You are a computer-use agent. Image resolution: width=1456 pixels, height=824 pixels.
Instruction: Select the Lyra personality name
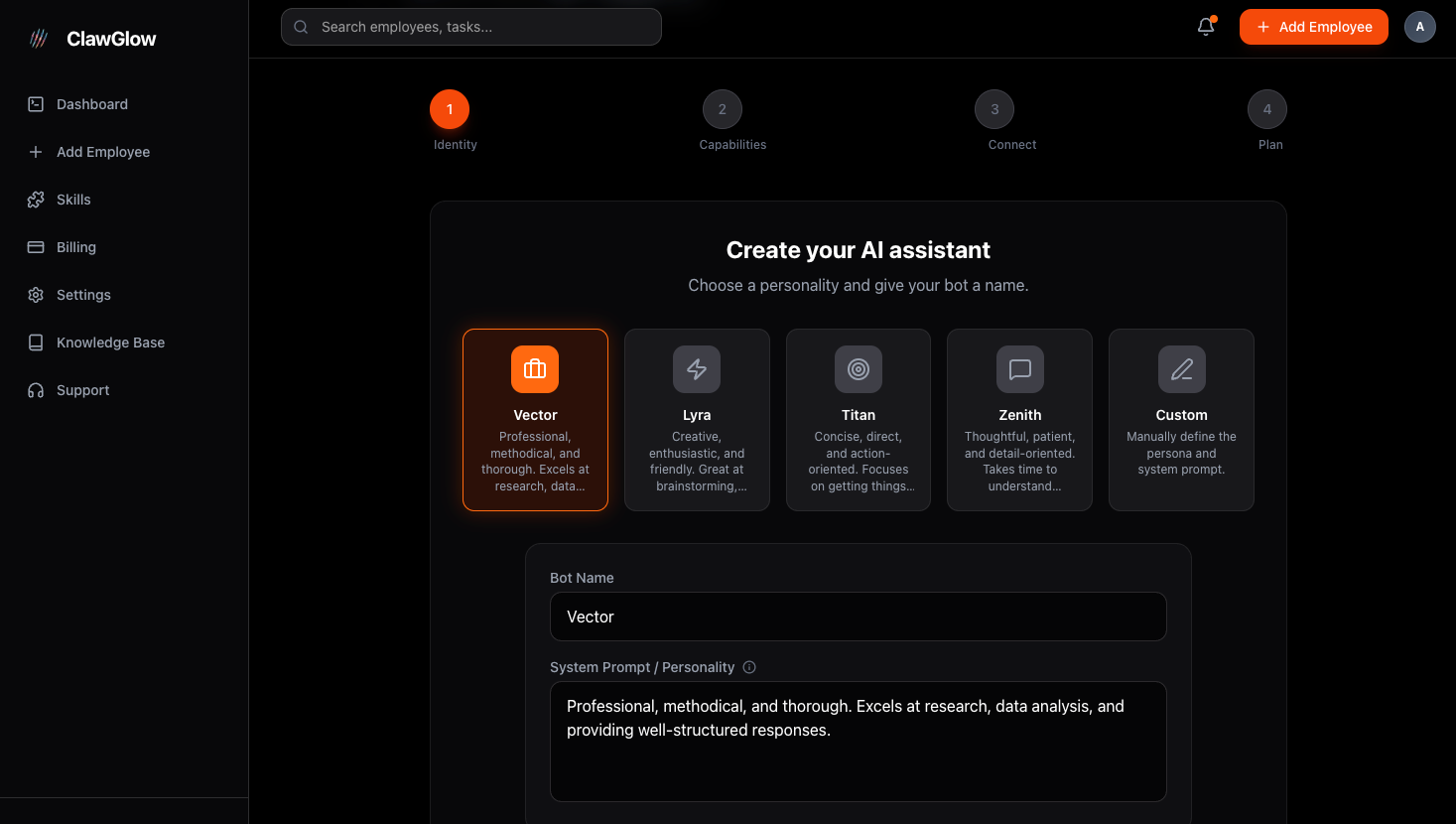(697, 415)
